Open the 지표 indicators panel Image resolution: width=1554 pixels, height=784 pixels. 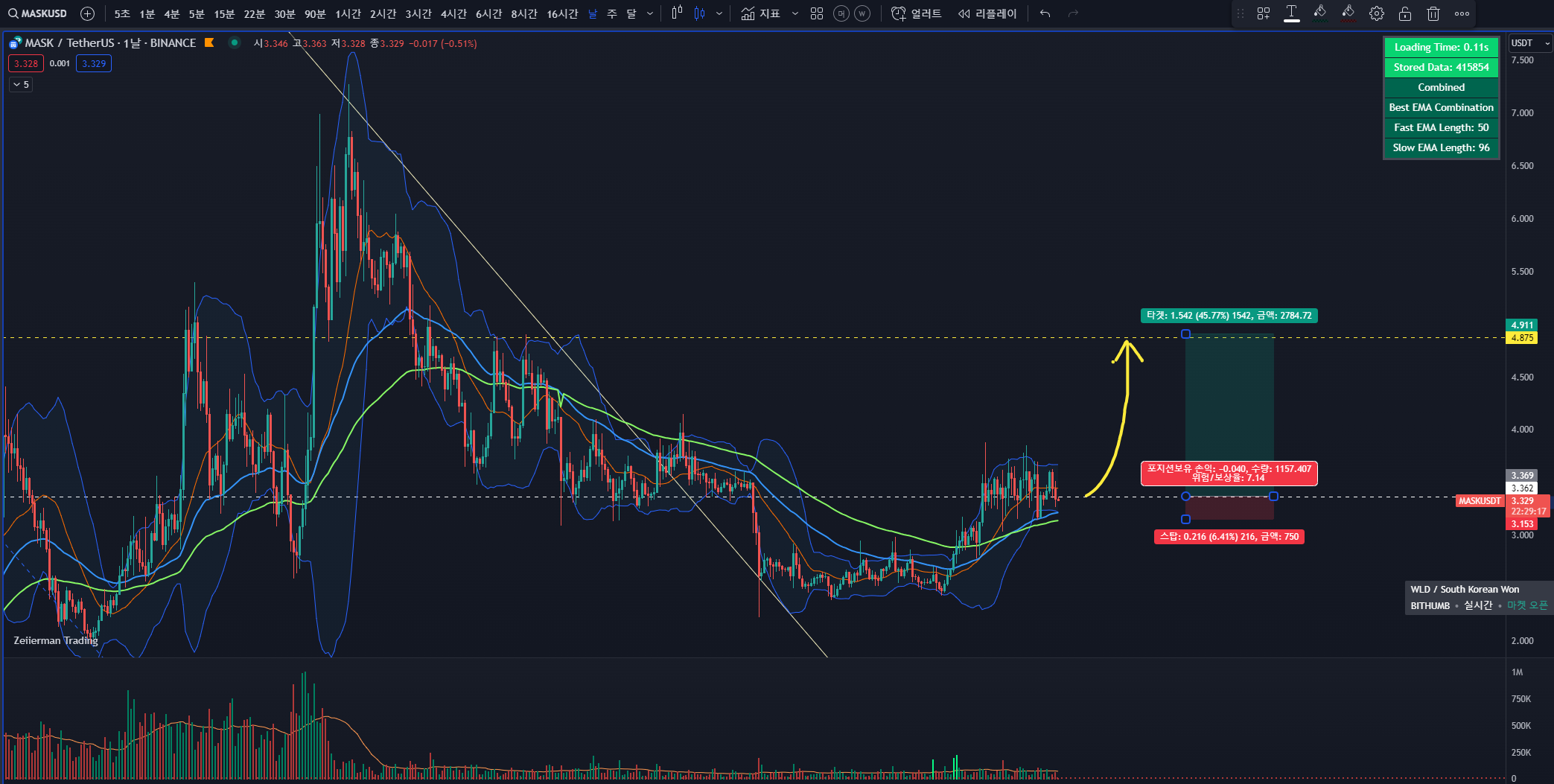coord(761,13)
